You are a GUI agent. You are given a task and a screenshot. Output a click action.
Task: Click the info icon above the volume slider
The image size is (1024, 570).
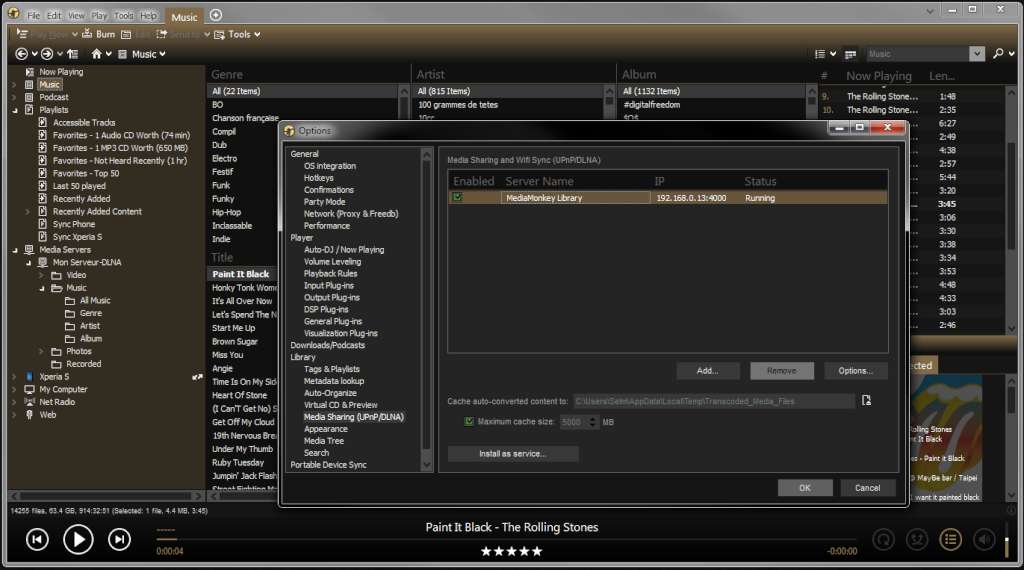pos(1011,511)
